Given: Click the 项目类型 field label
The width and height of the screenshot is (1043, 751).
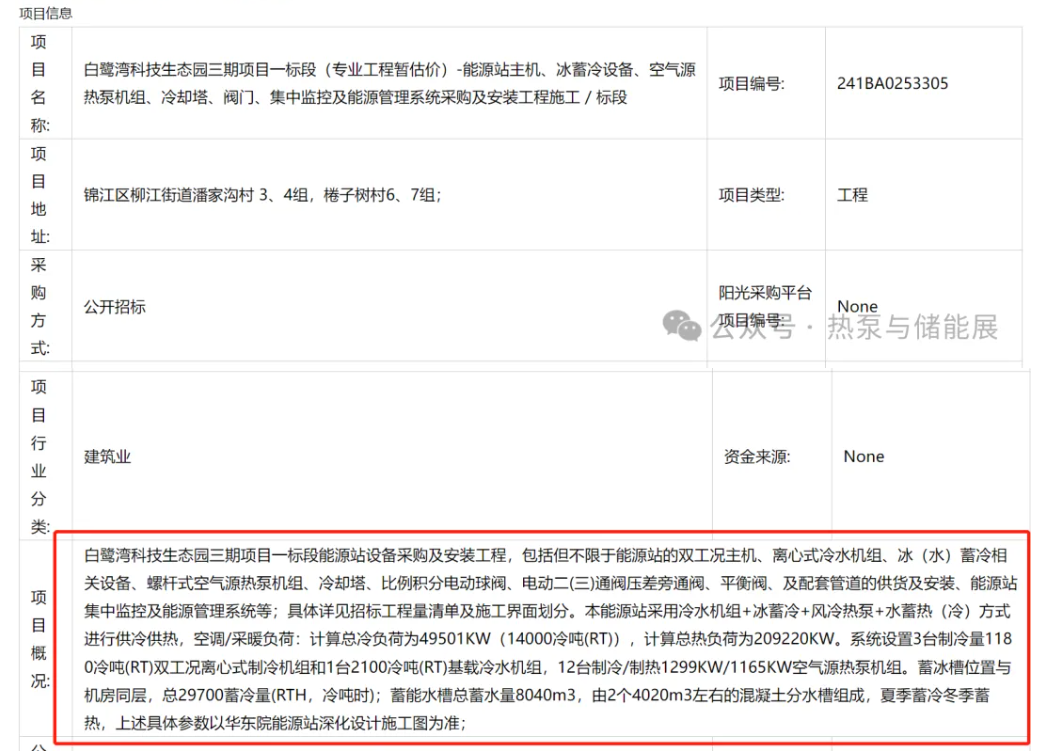Looking at the screenshot, I should click(752, 195).
